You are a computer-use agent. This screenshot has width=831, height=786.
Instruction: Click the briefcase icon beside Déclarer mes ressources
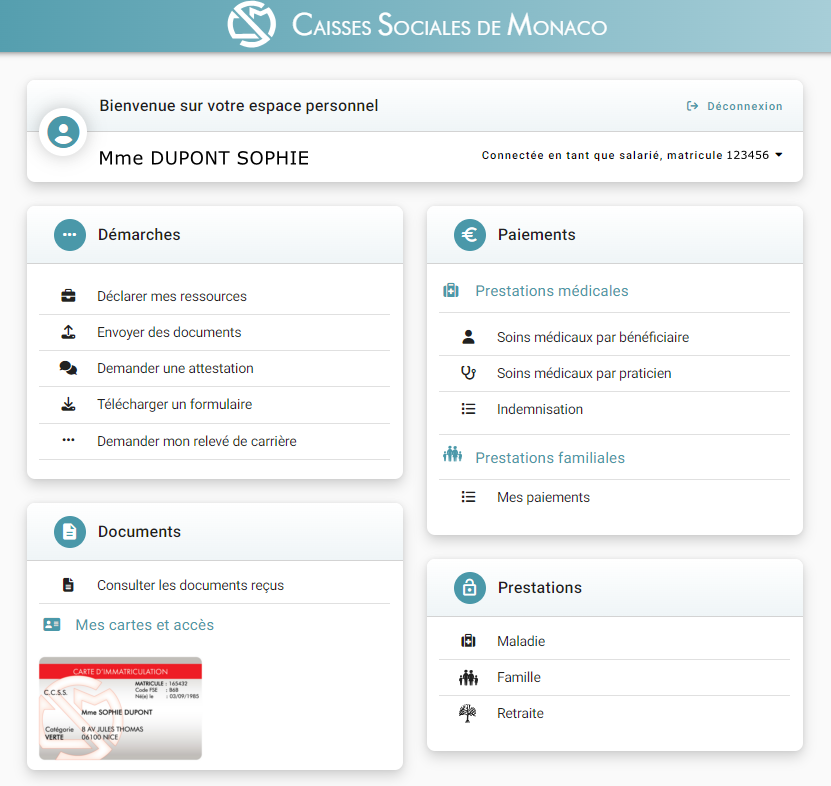68,296
